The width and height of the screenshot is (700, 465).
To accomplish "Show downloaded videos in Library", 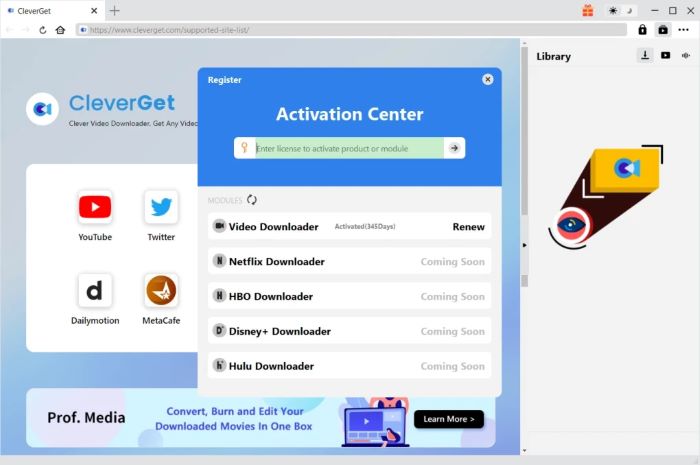I will (x=665, y=55).
